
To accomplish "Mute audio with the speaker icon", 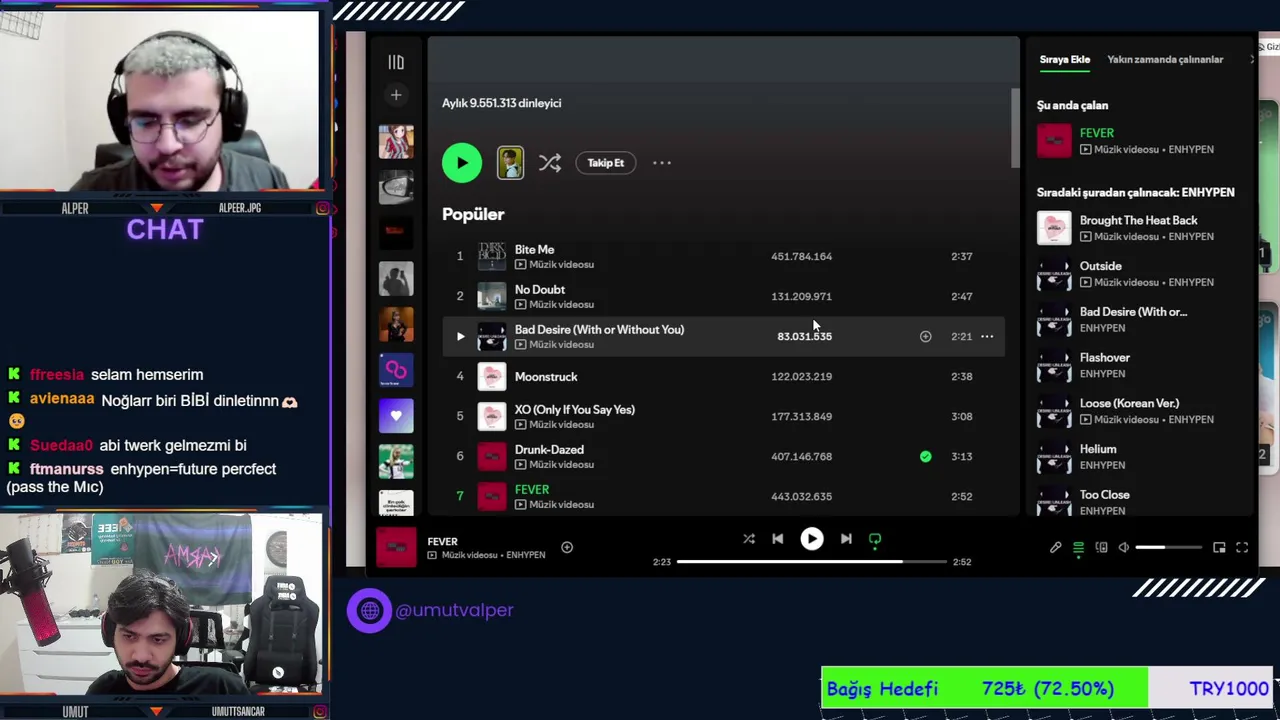I will 1124,547.
